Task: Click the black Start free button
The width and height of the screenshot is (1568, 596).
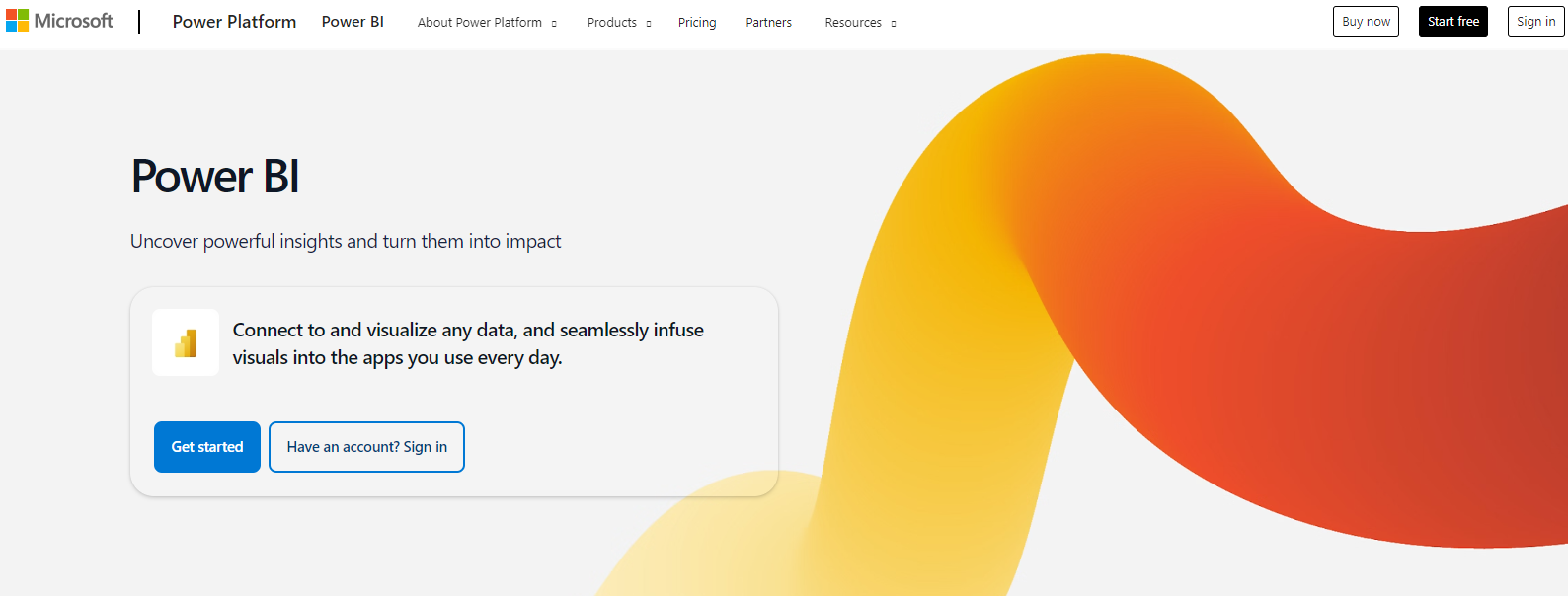Action: click(x=1452, y=21)
